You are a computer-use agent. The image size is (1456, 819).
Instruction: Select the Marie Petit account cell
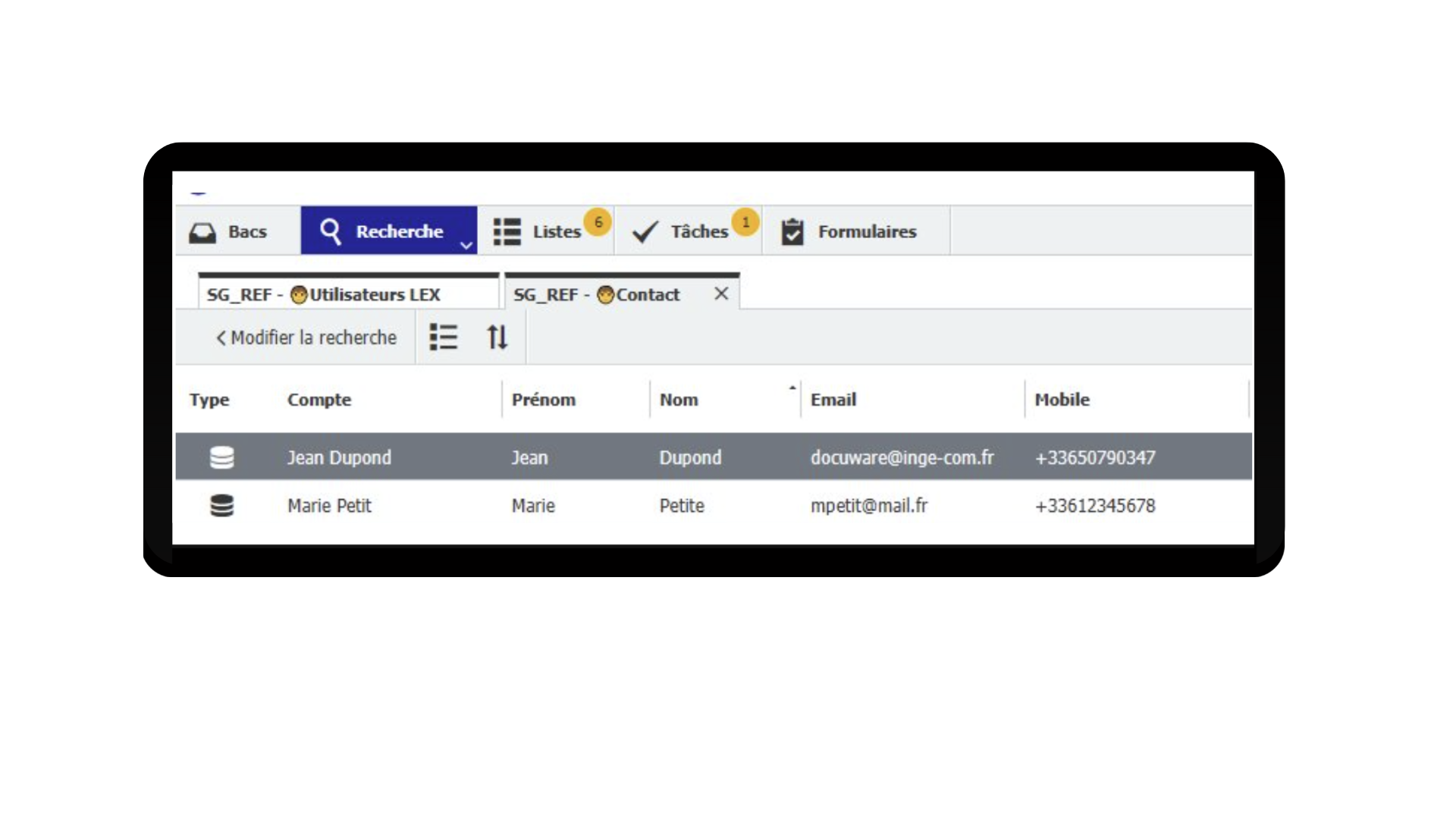click(329, 506)
